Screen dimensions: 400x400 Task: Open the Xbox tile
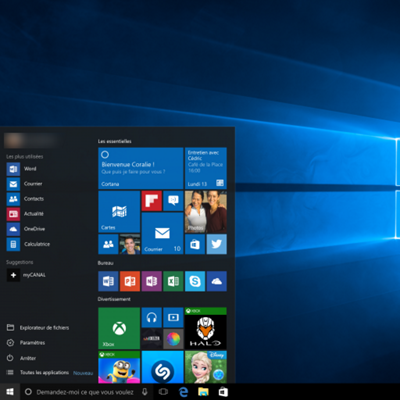coord(119,328)
